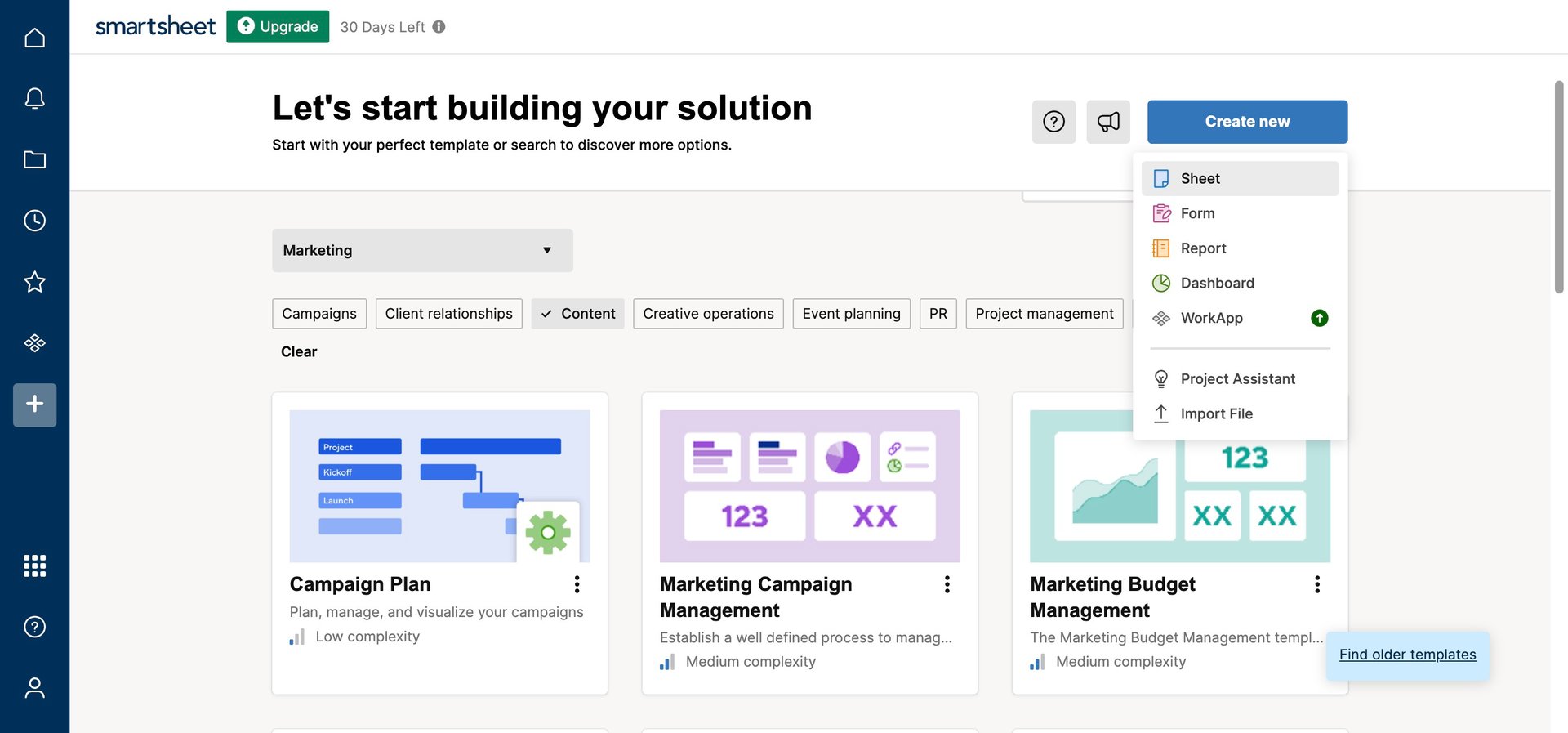This screenshot has width=1568, height=733.
Task: Click the announcements megaphone icon
Action: point(1108,122)
